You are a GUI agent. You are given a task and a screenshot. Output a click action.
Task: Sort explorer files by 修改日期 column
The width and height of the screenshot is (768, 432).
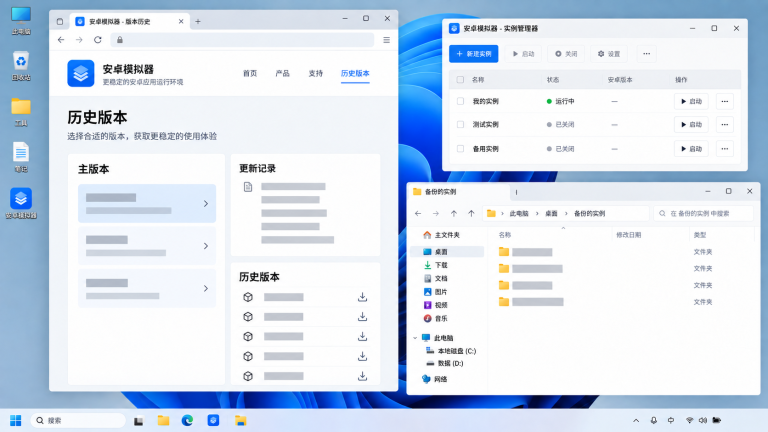pyautogui.click(x=628, y=235)
